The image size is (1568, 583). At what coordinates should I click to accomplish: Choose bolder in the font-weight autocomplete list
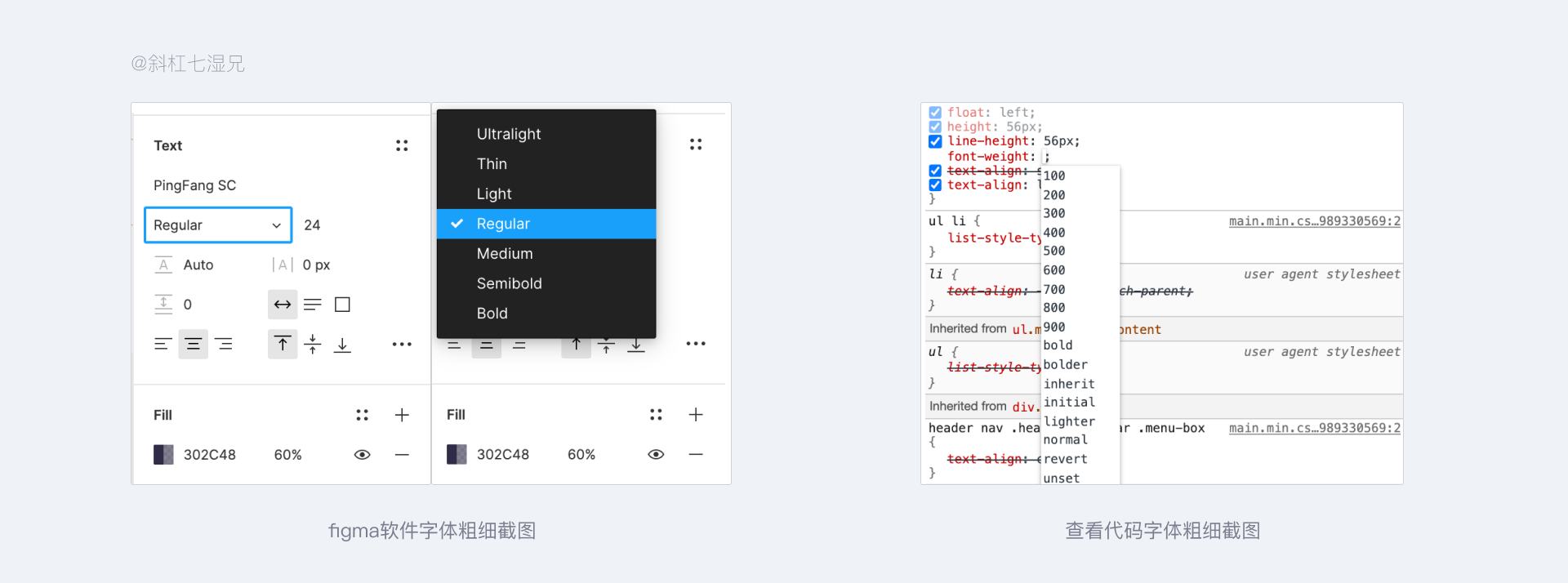1065,364
